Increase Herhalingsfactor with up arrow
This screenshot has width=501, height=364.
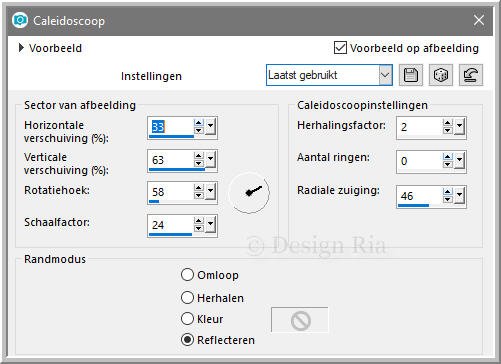[448, 123]
